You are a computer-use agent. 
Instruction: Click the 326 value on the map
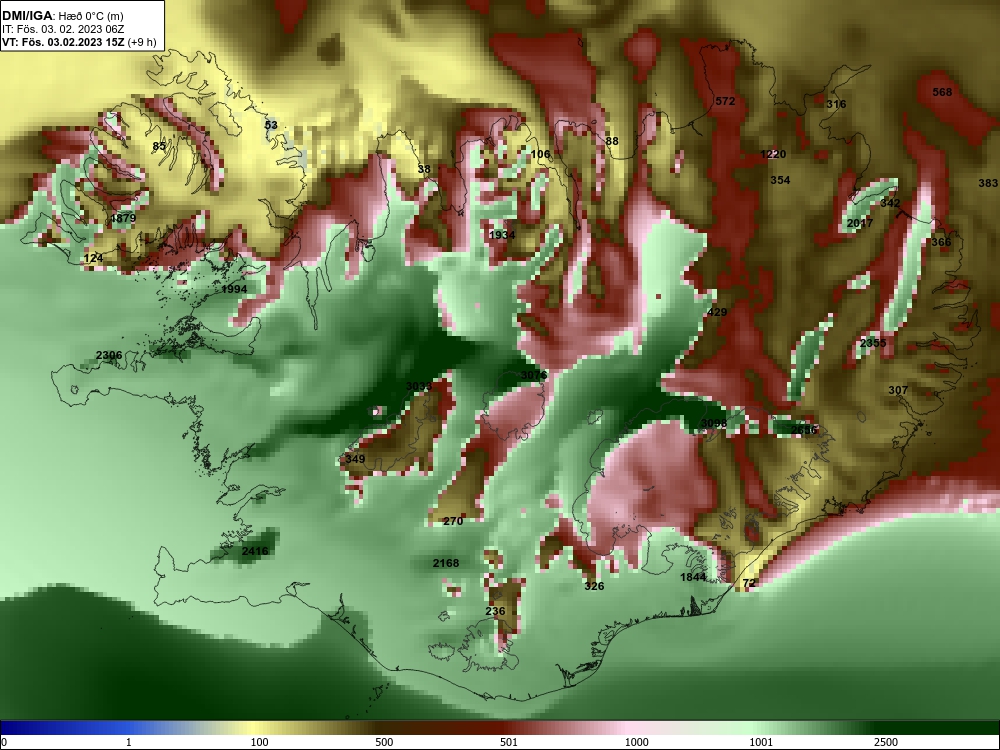tap(594, 585)
